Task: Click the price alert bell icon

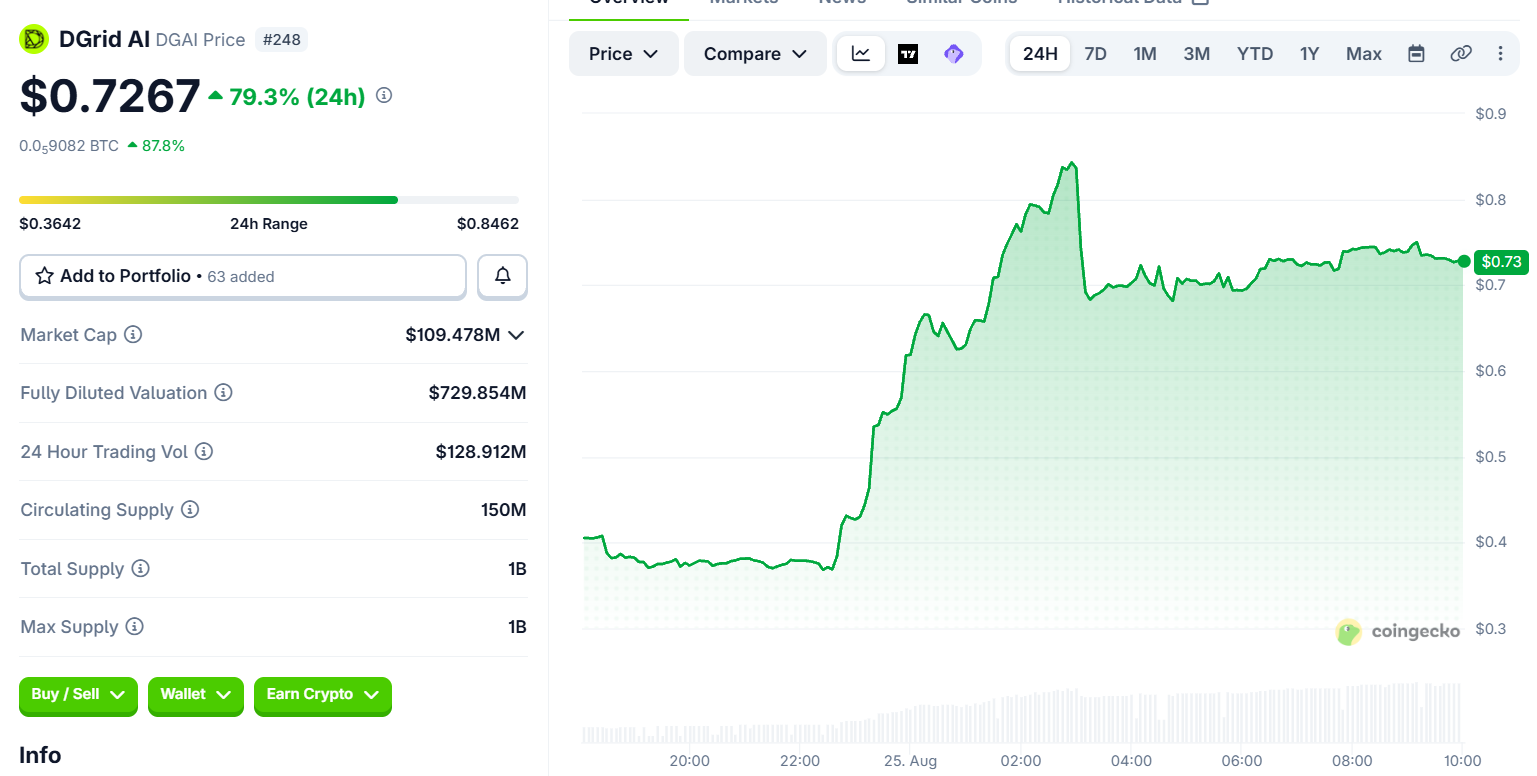Action: pyautogui.click(x=503, y=276)
